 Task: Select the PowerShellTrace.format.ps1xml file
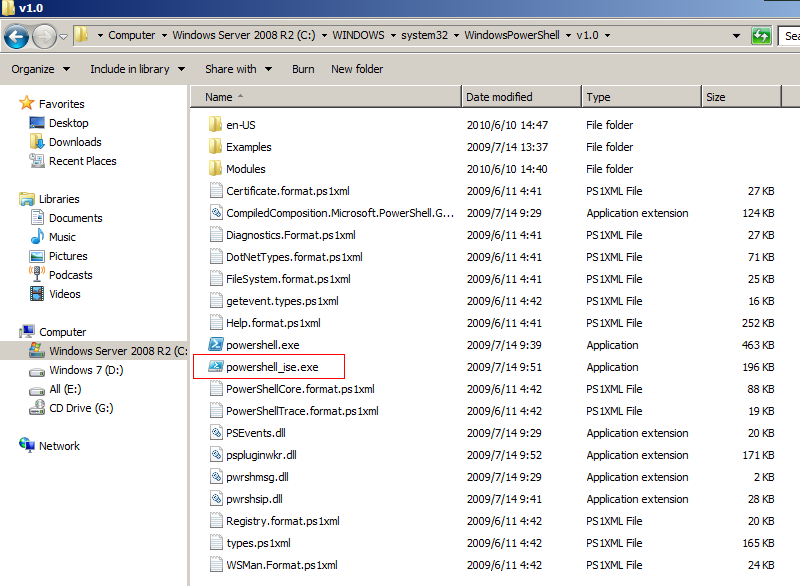coord(302,411)
